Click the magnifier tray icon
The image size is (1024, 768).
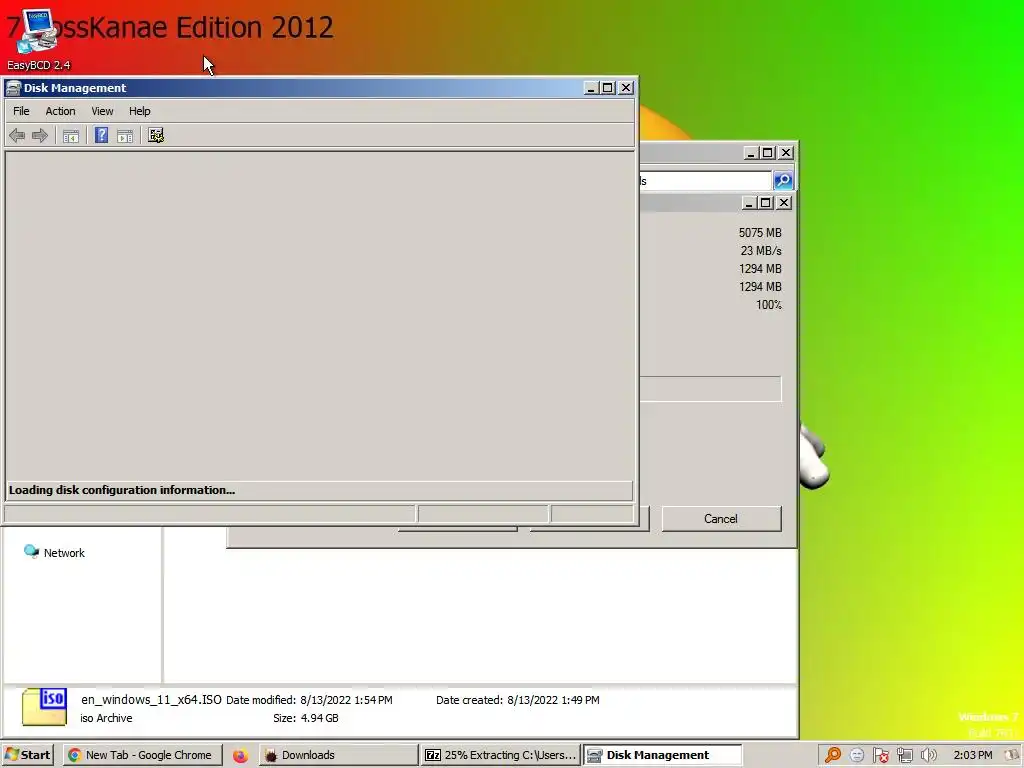pyautogui.click(x=833, y=755)
